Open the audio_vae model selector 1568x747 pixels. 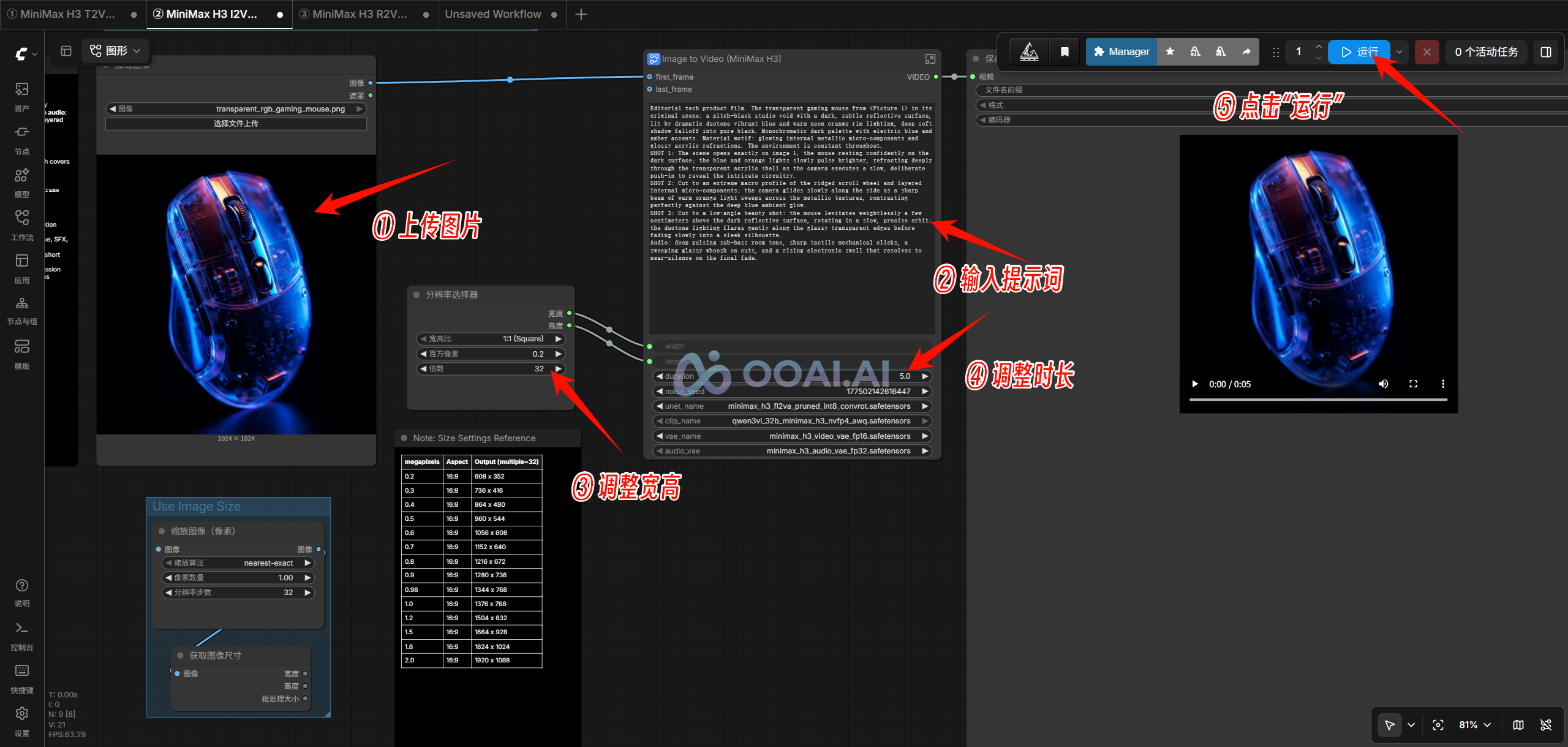click(x=792, y=451)
